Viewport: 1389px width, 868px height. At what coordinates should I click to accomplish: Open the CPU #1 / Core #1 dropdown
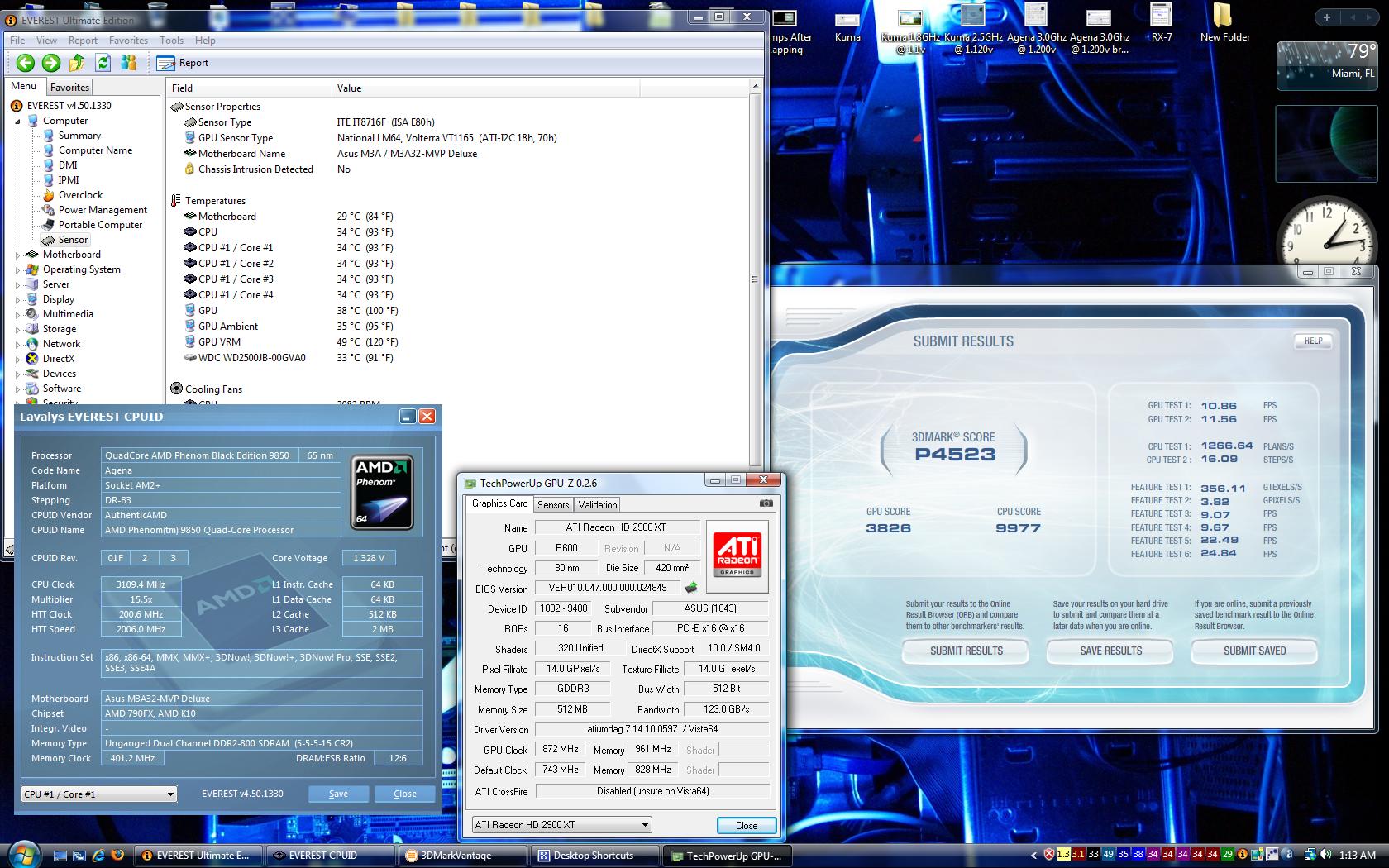click(99, 794)
